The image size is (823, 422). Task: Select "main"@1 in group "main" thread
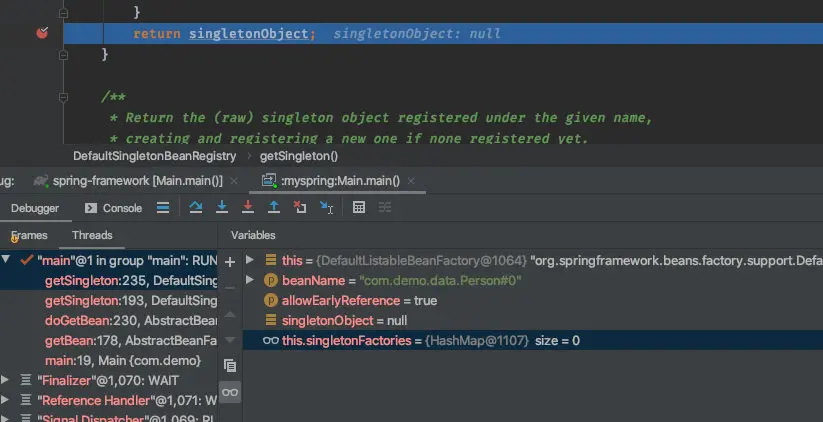[109, 260]
